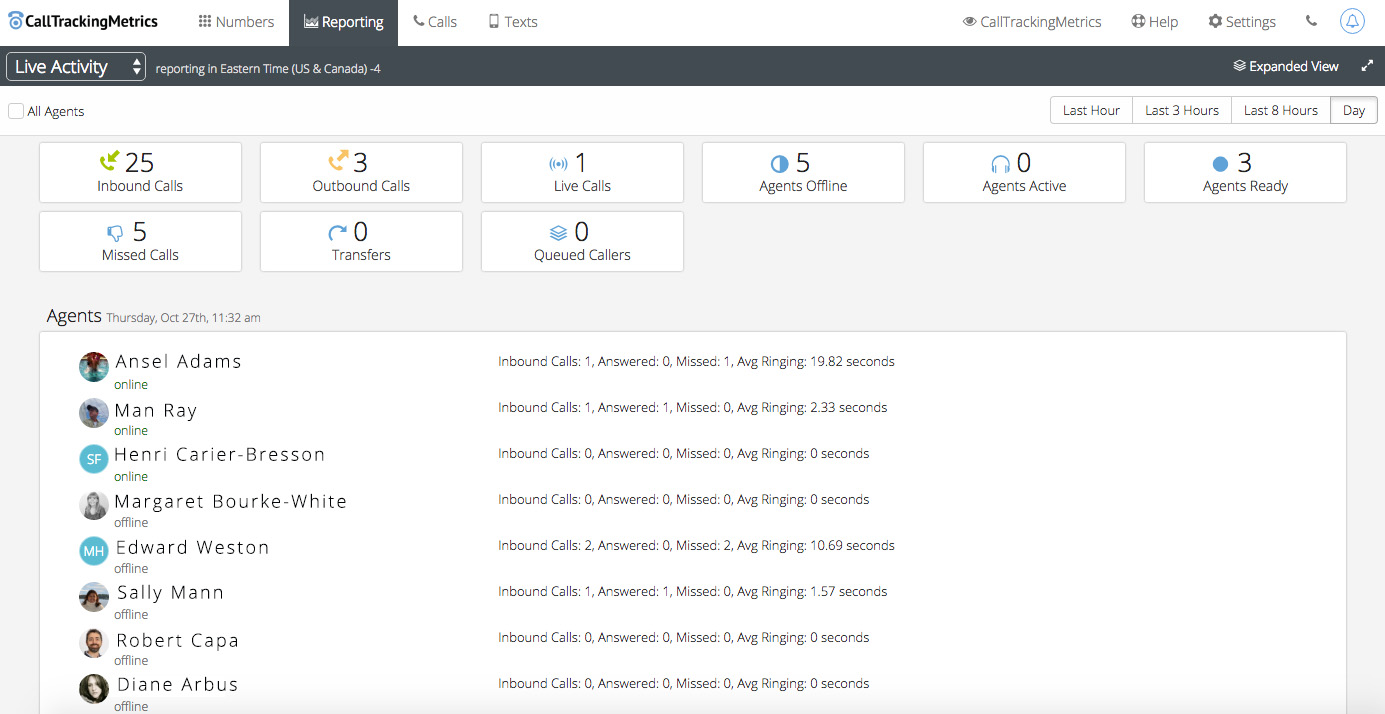Viewport: 1385px width, 714px height.
Task: Click the Agents Active headset icon
Action: (x=1000, y=164)
